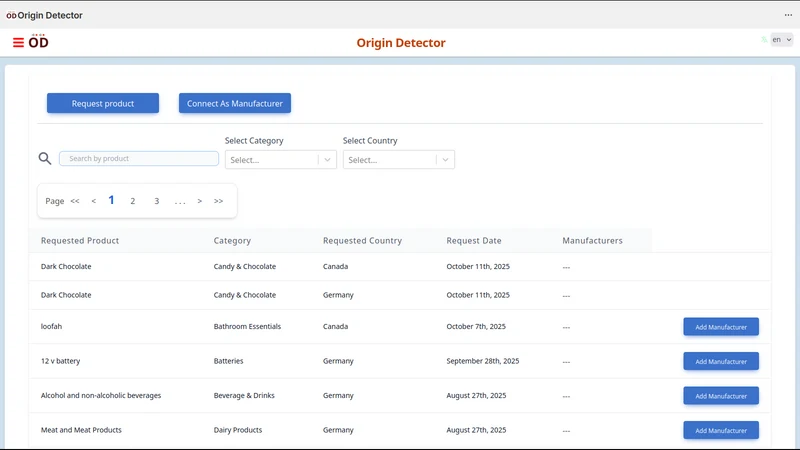Click the Select Country label
This screenshot has width=800, height=450.
[x=370, y=140]
